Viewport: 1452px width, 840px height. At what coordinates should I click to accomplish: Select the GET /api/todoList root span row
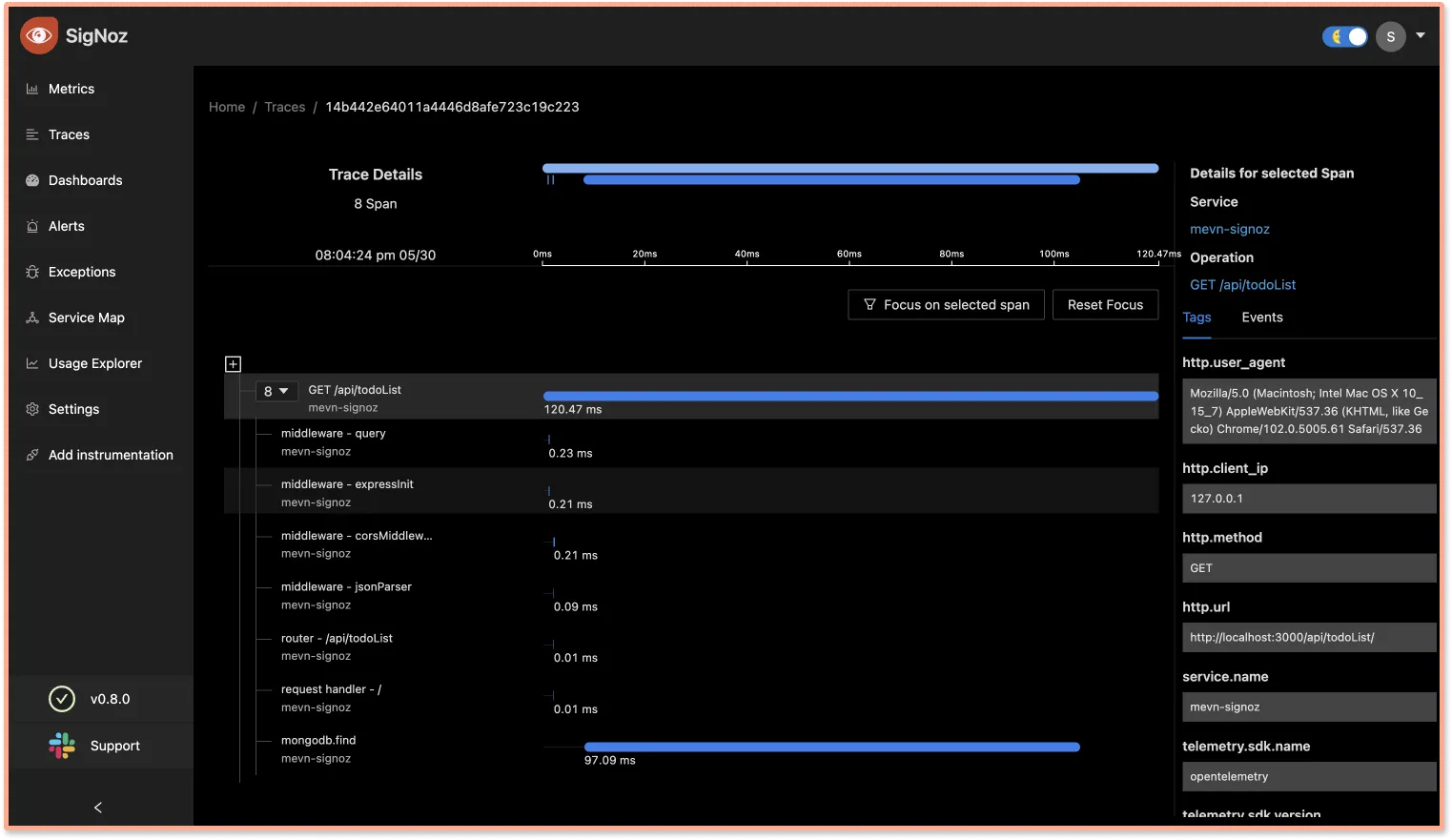point(691,397)
